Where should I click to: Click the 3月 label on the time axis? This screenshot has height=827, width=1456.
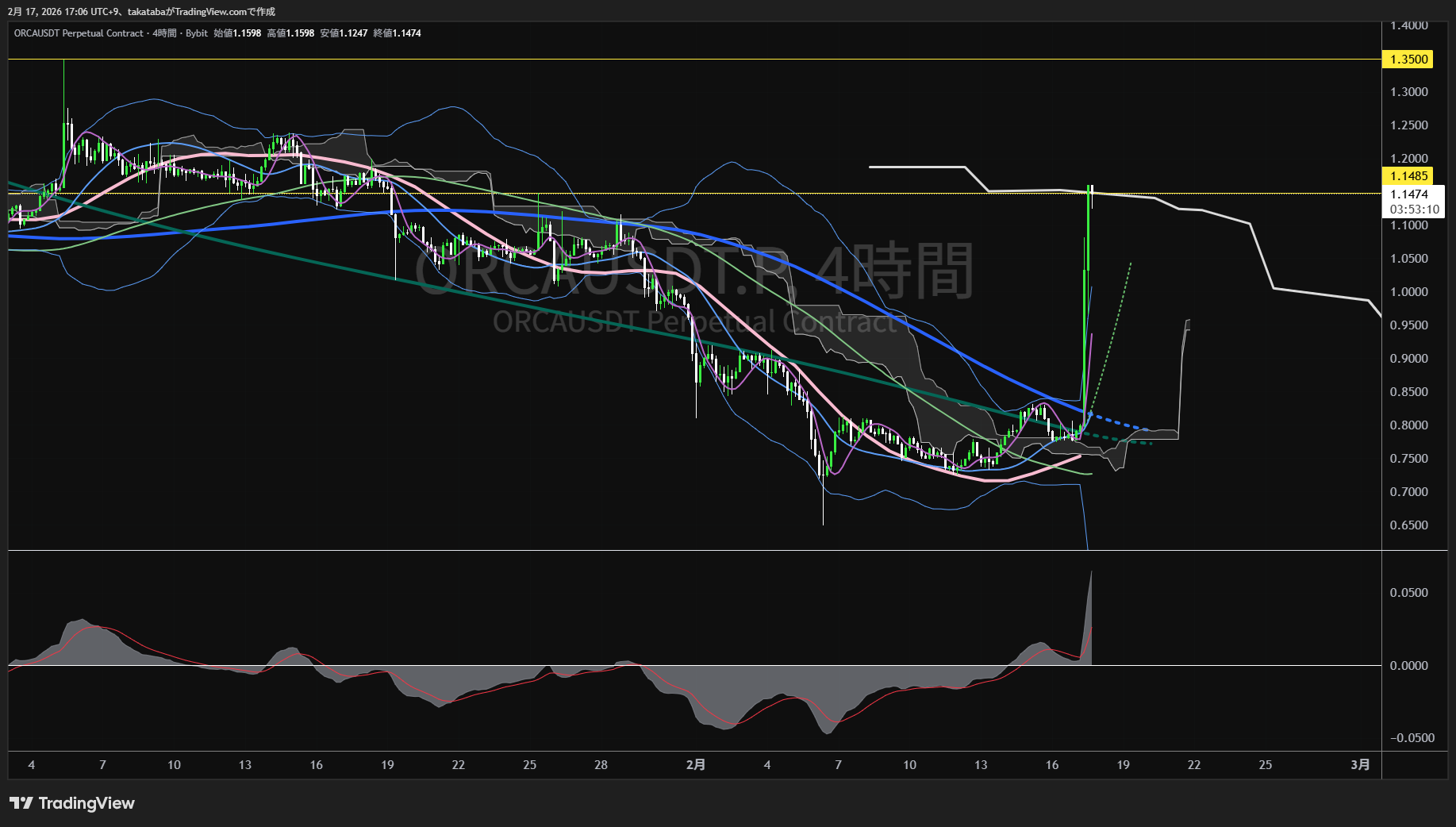coord(1359,765)
